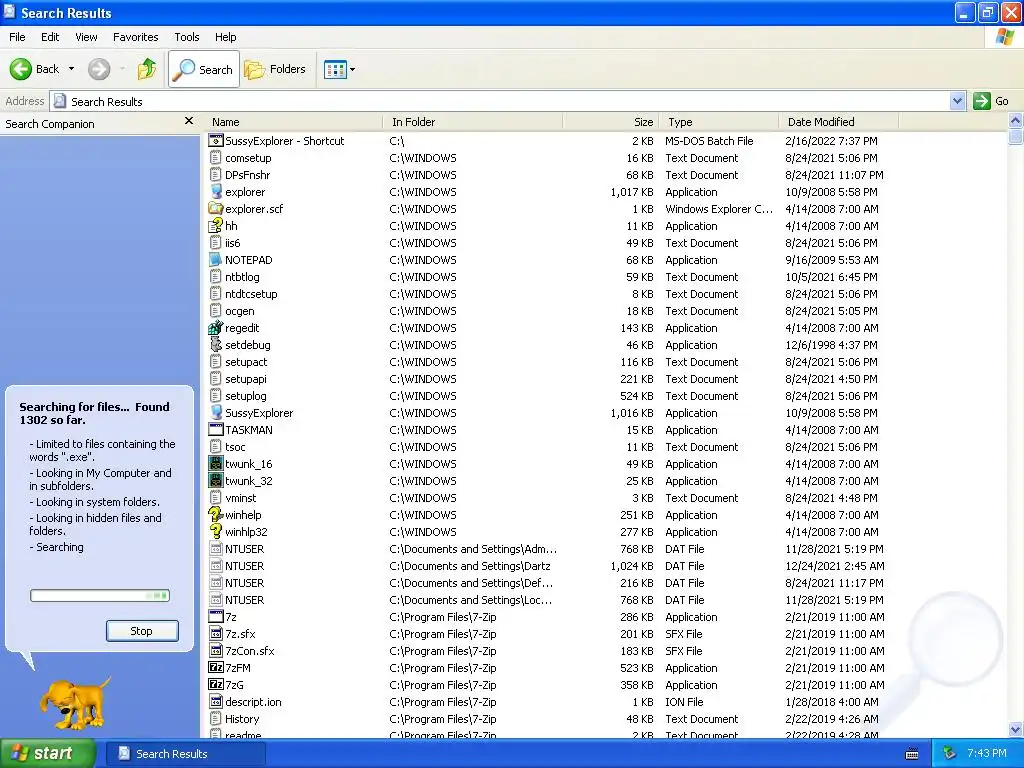The height and width of the screenshot is (768, 1024).
Task: Open the Help menu
Action: [225, 37]
